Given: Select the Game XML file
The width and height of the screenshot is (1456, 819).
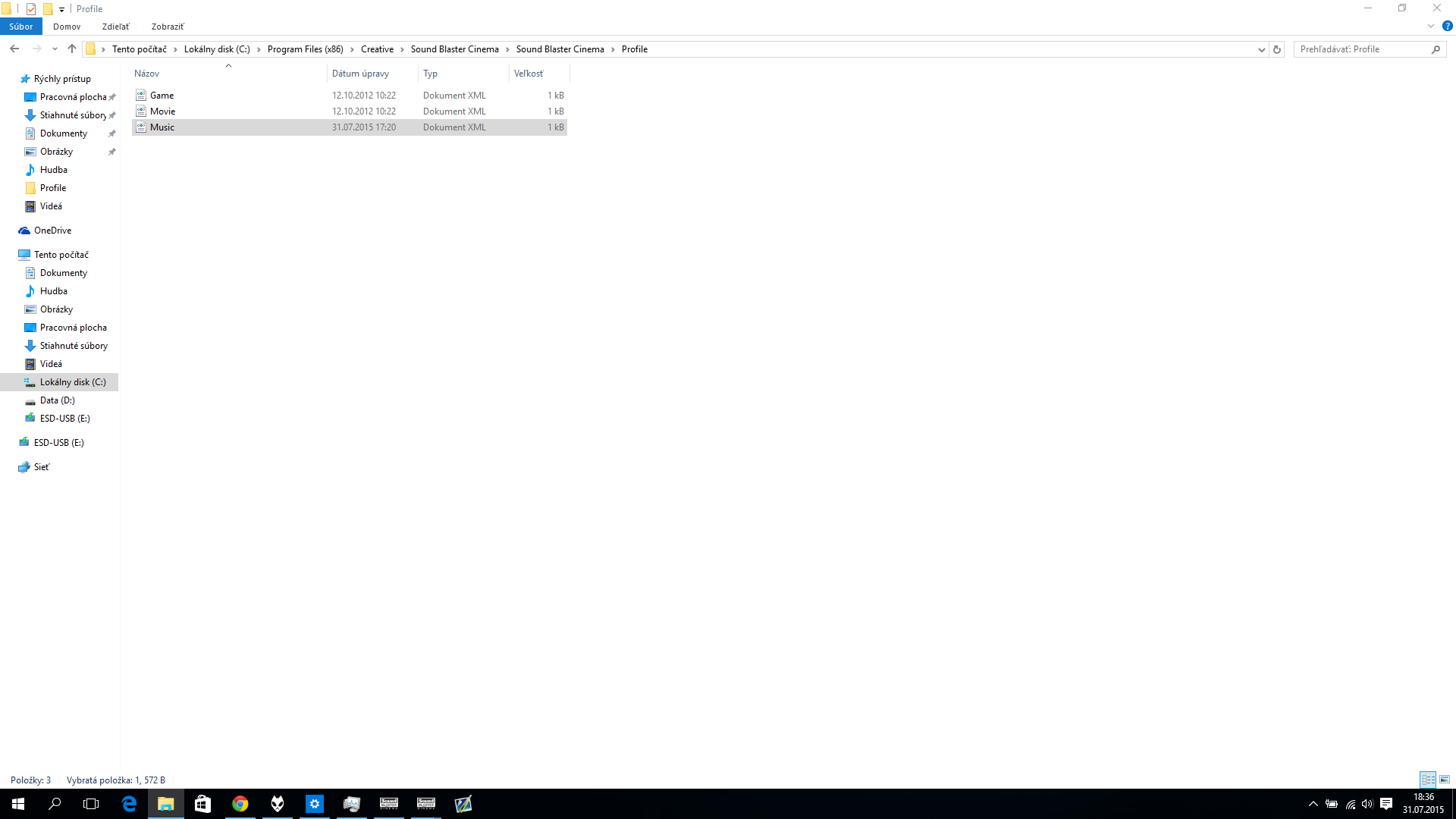Looking at the screenshot, I should click(350, 96).
